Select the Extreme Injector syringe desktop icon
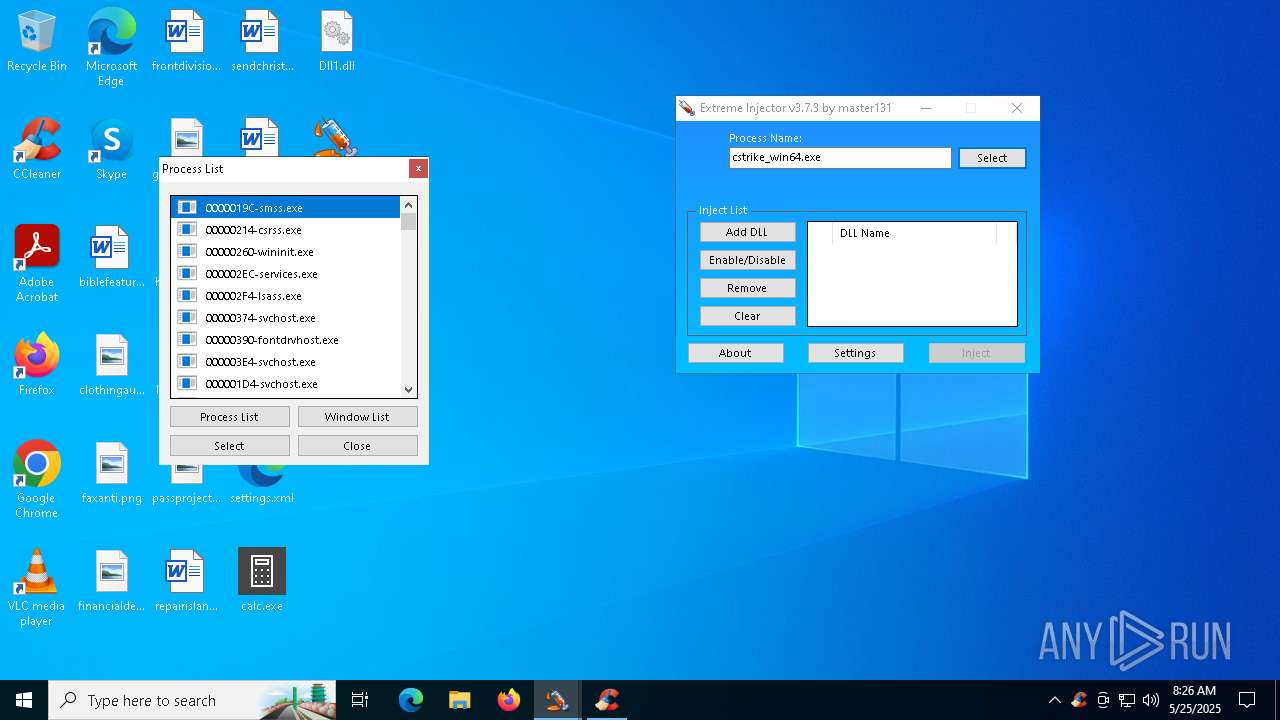The height and width of the screenshot is (720, 1280). (x=335, y=138)
